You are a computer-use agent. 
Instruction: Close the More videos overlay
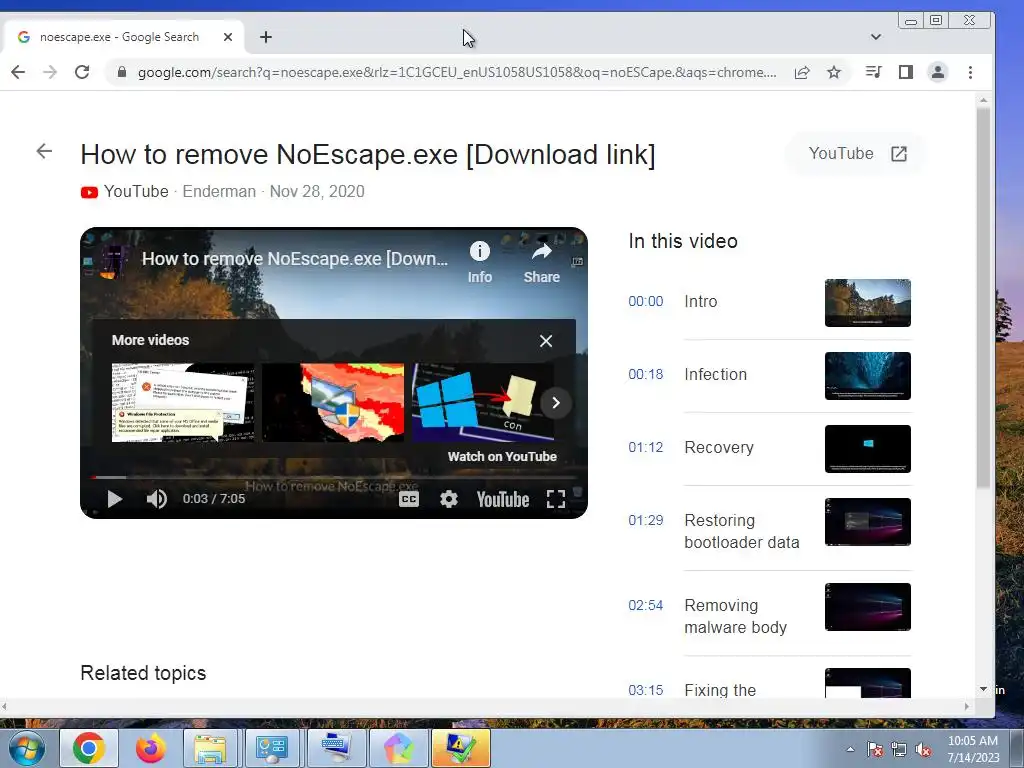pos(546,341)
